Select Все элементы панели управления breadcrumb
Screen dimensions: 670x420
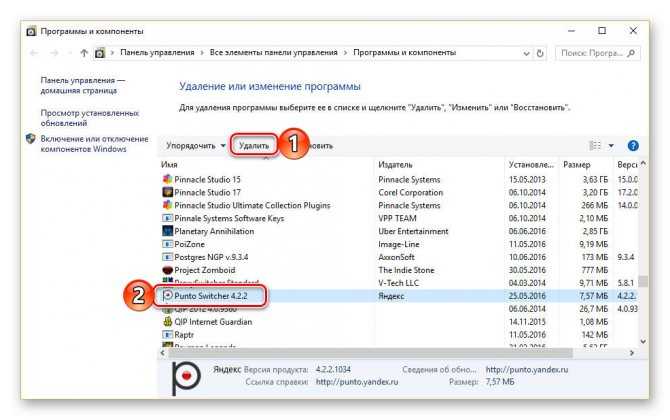[x=273, y=53]
